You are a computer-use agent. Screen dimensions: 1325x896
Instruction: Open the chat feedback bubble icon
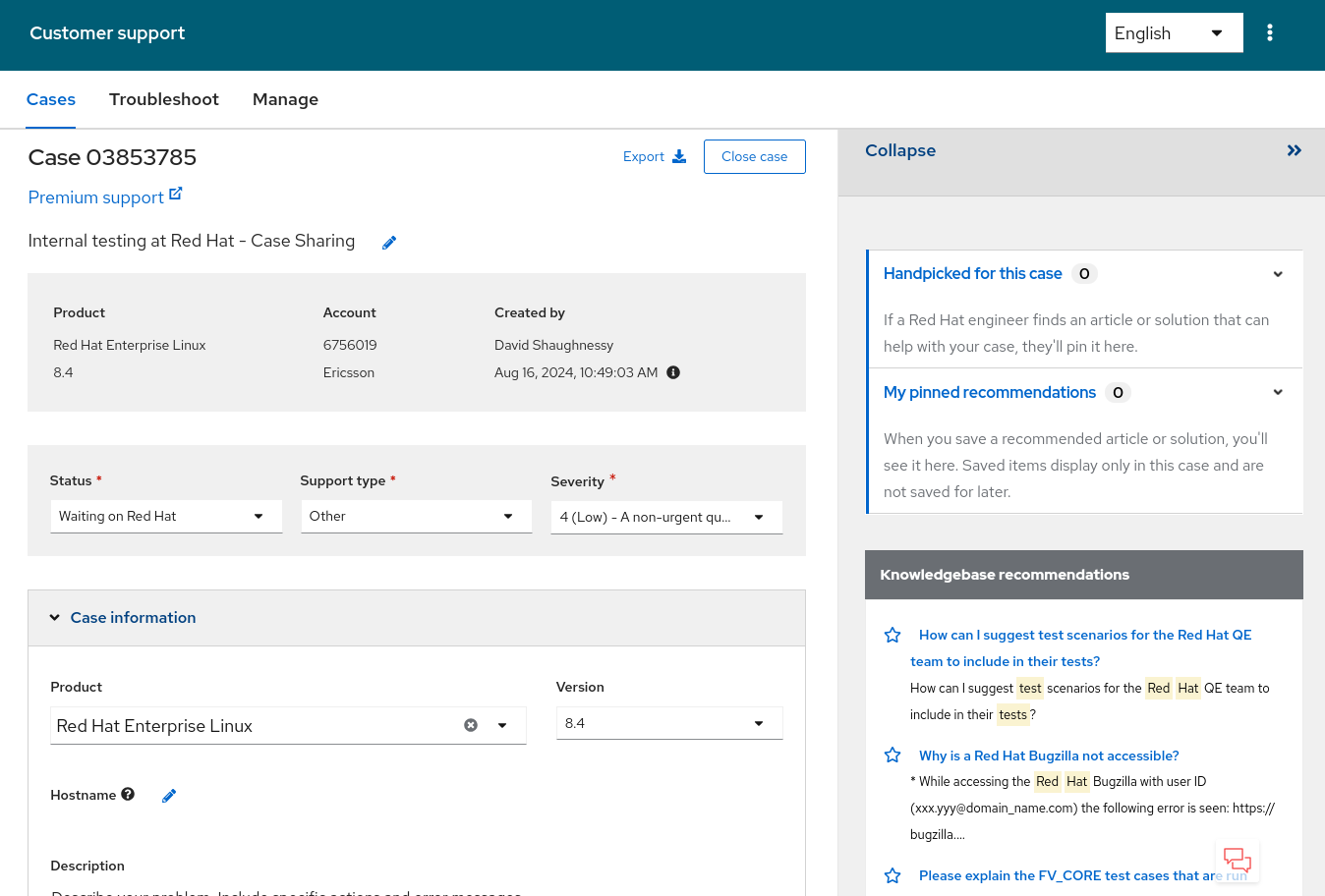(x=1238, y=861)
